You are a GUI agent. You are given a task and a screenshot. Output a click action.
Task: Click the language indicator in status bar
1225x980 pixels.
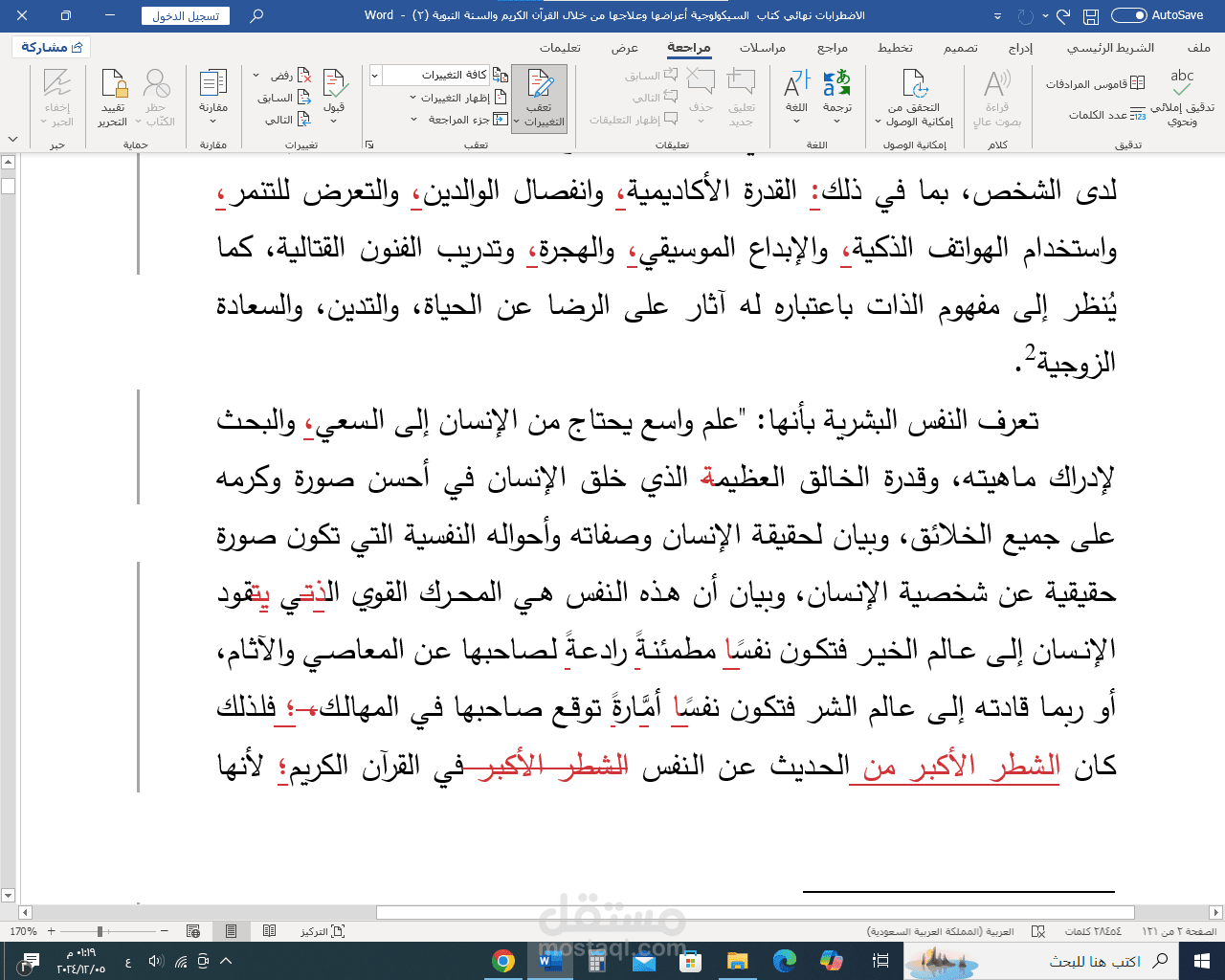(x=940, y=930)
